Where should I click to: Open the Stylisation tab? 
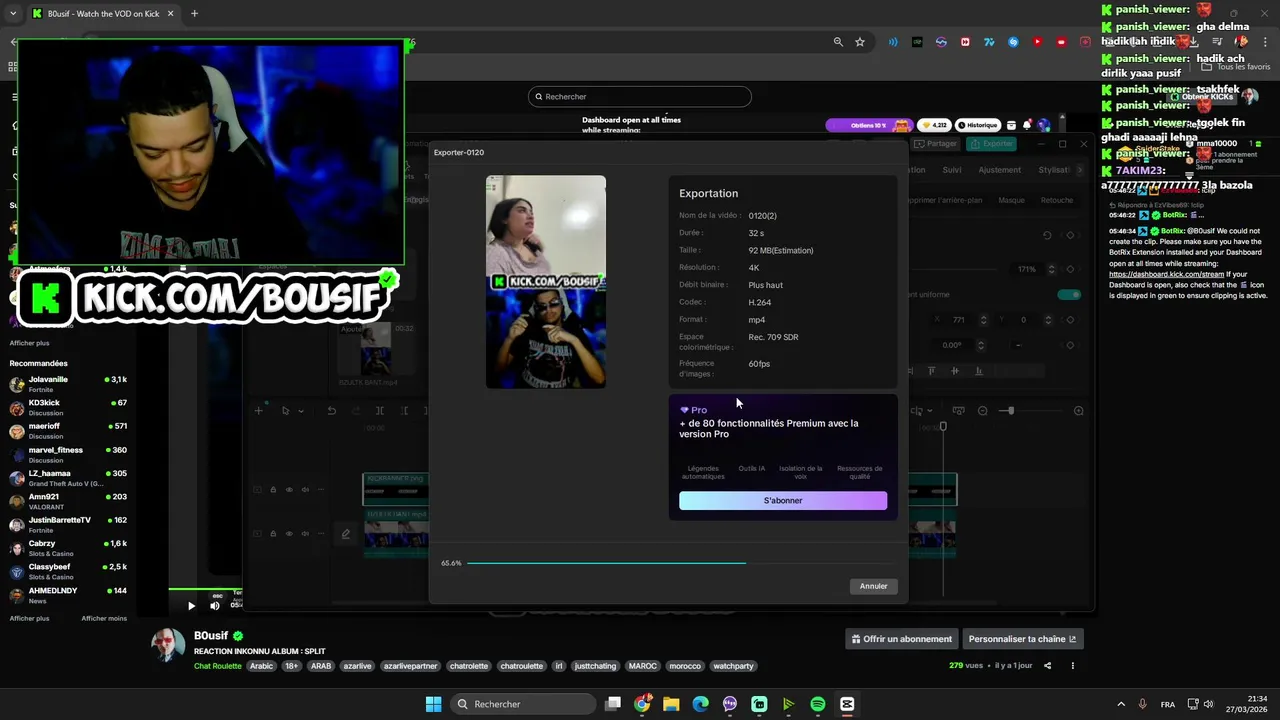1054,170
